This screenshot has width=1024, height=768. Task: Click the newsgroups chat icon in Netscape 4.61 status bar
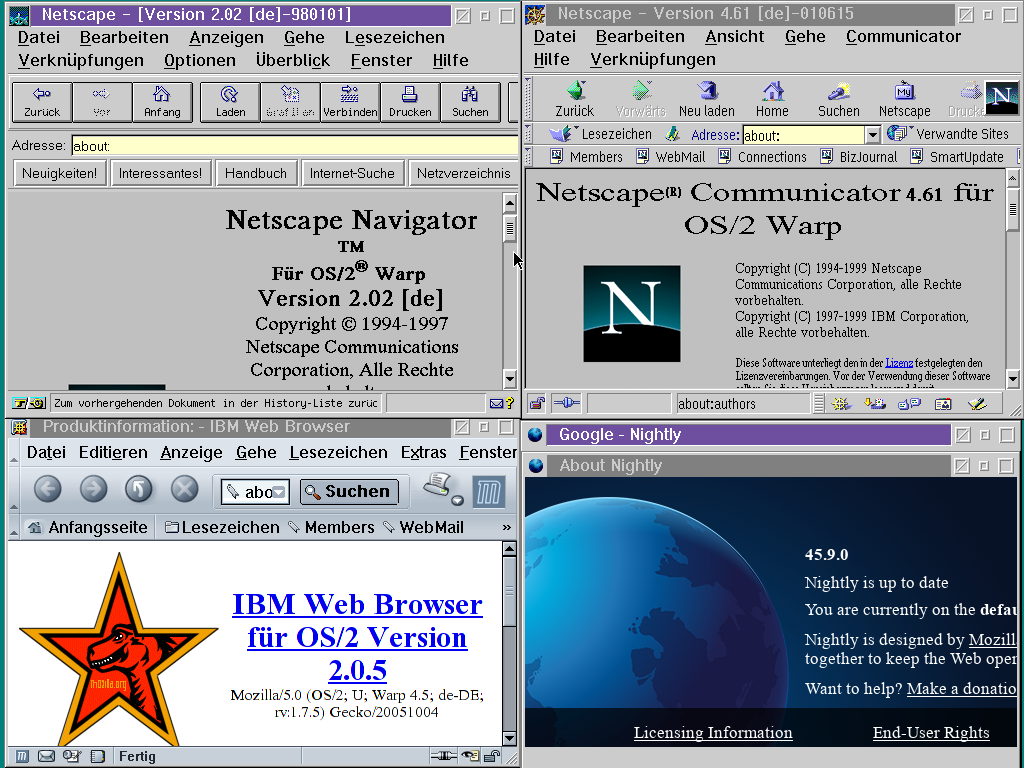click(x=908, y=404)
